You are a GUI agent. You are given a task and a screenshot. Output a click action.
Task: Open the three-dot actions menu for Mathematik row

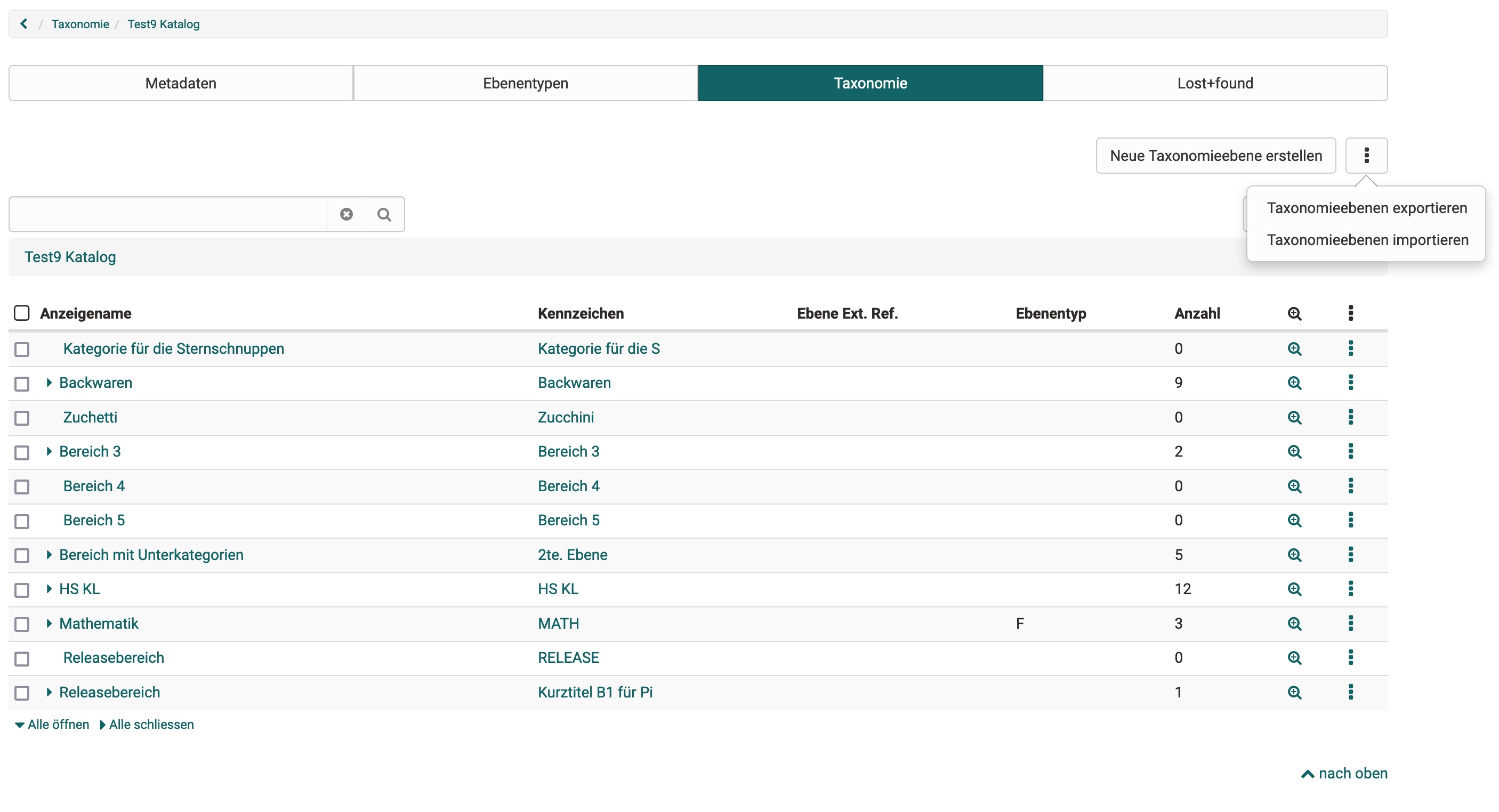(1350, 623)
